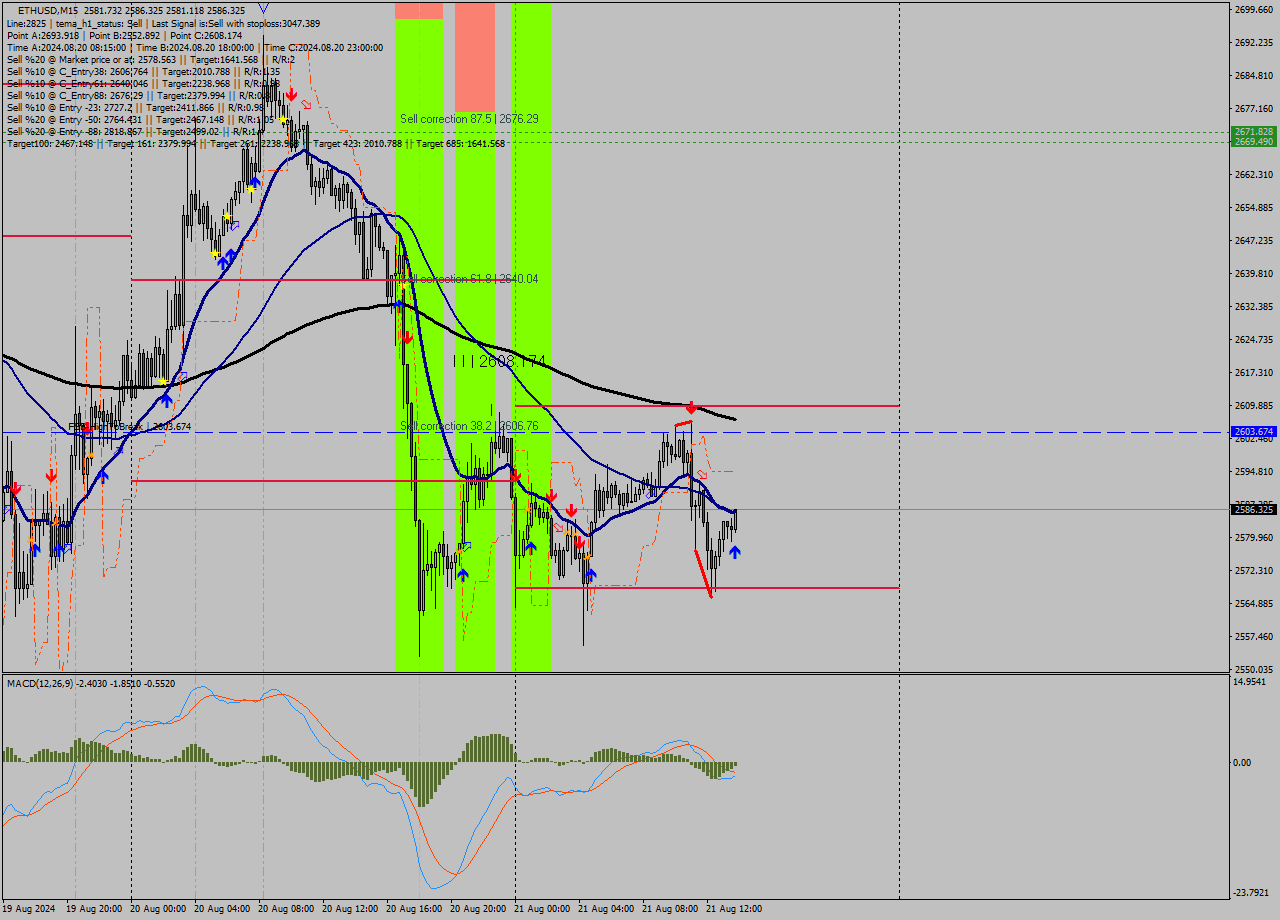
Task: Select the 'Sell %10 @ Entry -23' line
Action: pos(136,107)
